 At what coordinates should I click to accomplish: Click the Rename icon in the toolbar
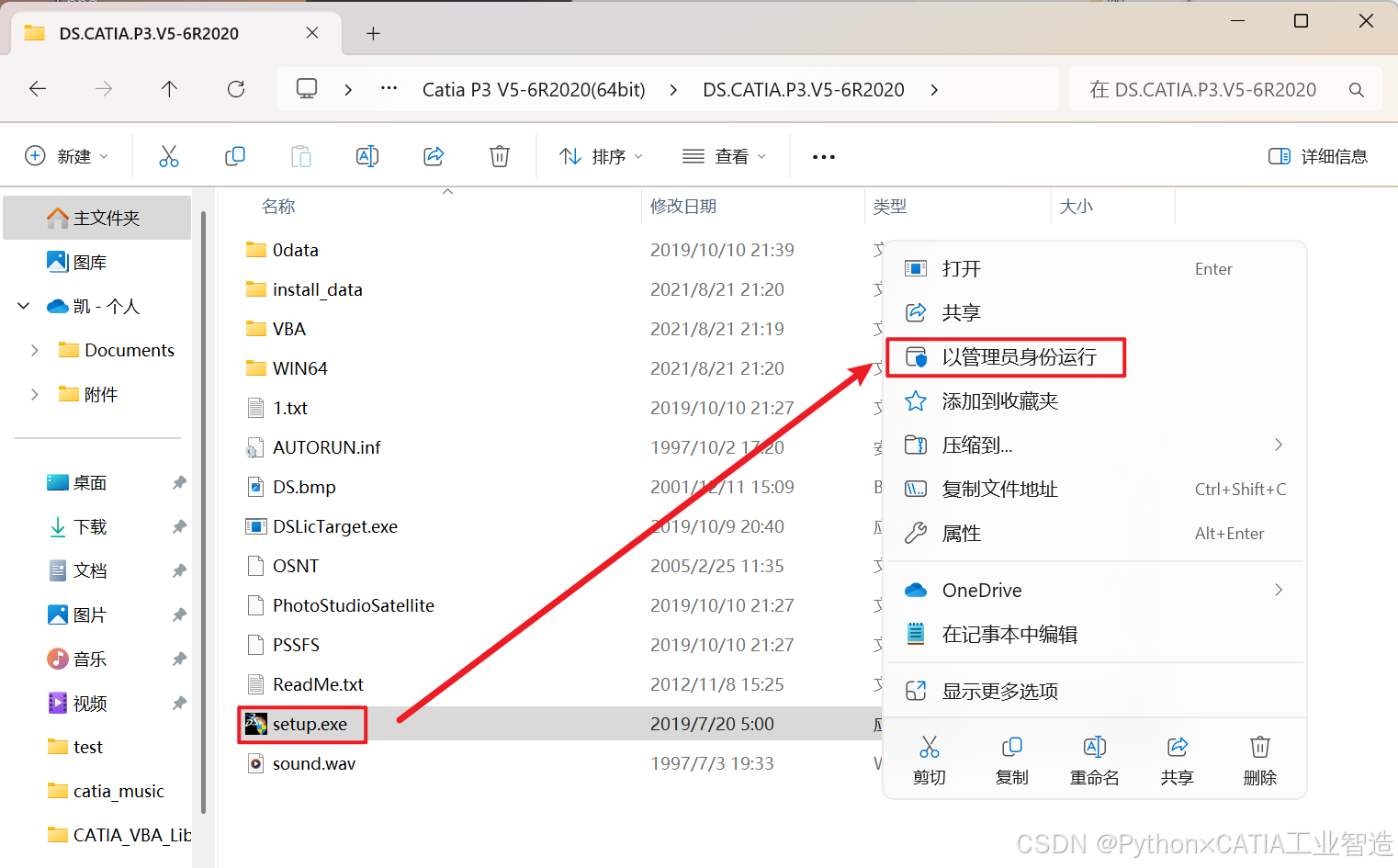(x=367, y=156)
